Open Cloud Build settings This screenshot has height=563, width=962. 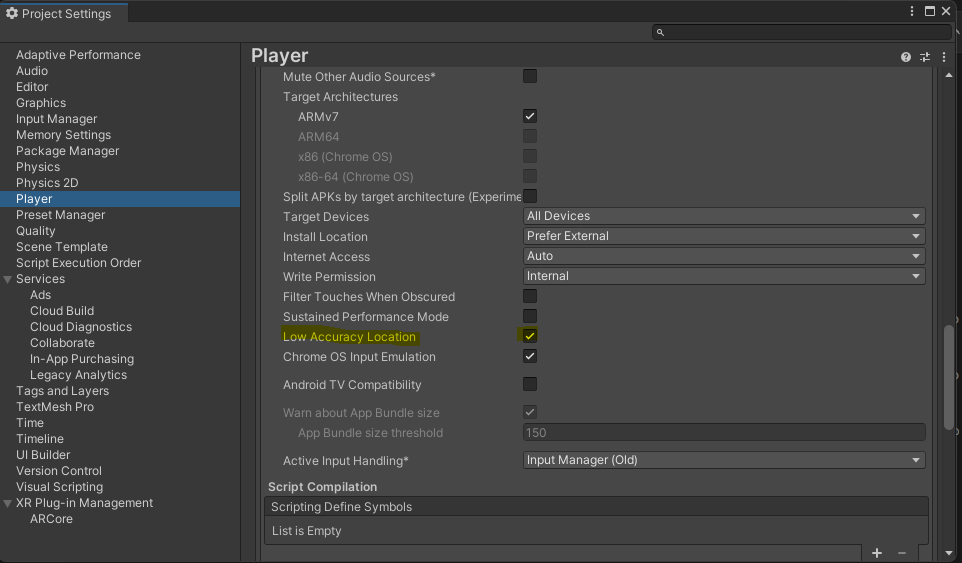click(x=62, y=310)
